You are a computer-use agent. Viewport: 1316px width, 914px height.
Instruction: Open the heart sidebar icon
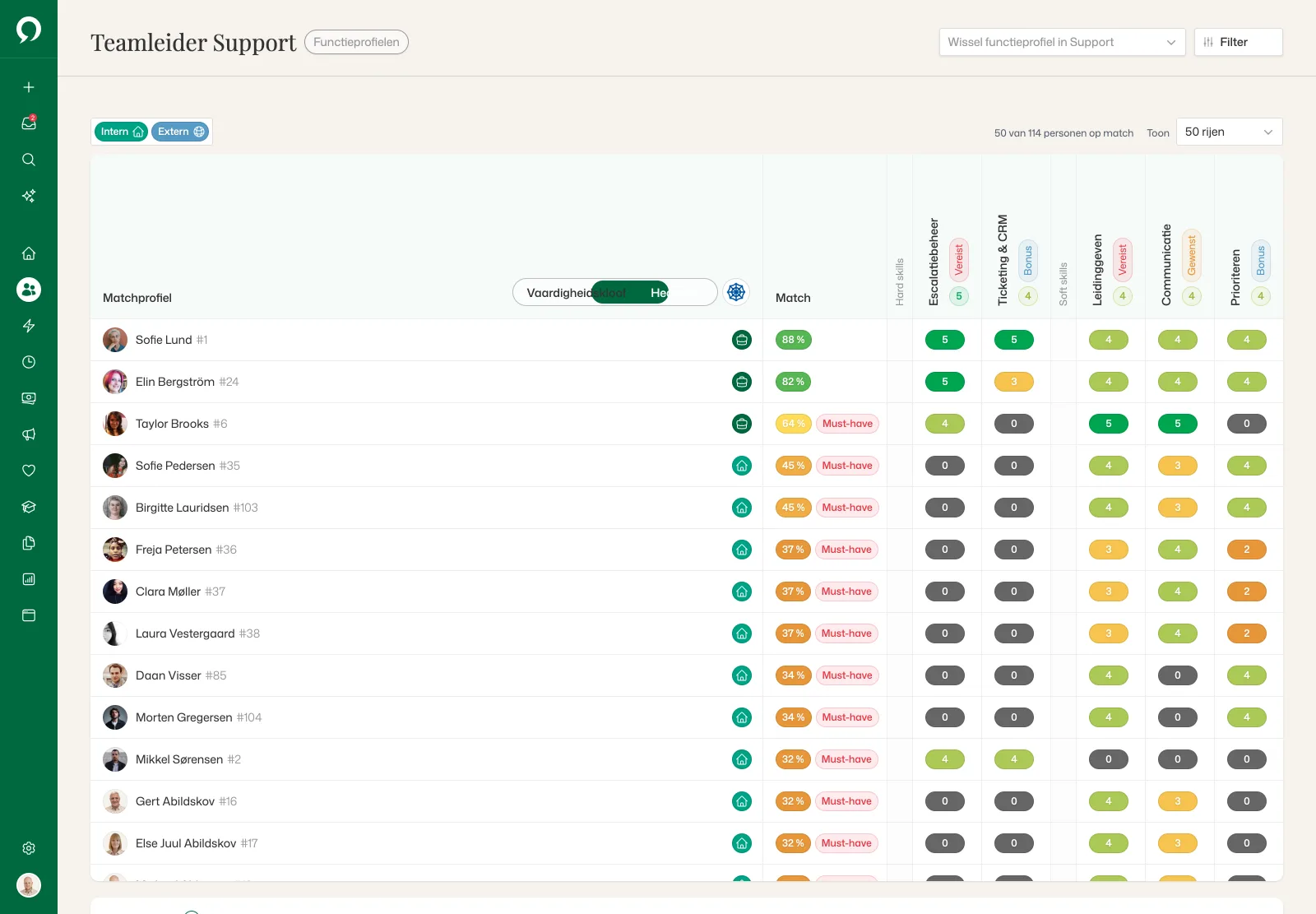point(29,471)
